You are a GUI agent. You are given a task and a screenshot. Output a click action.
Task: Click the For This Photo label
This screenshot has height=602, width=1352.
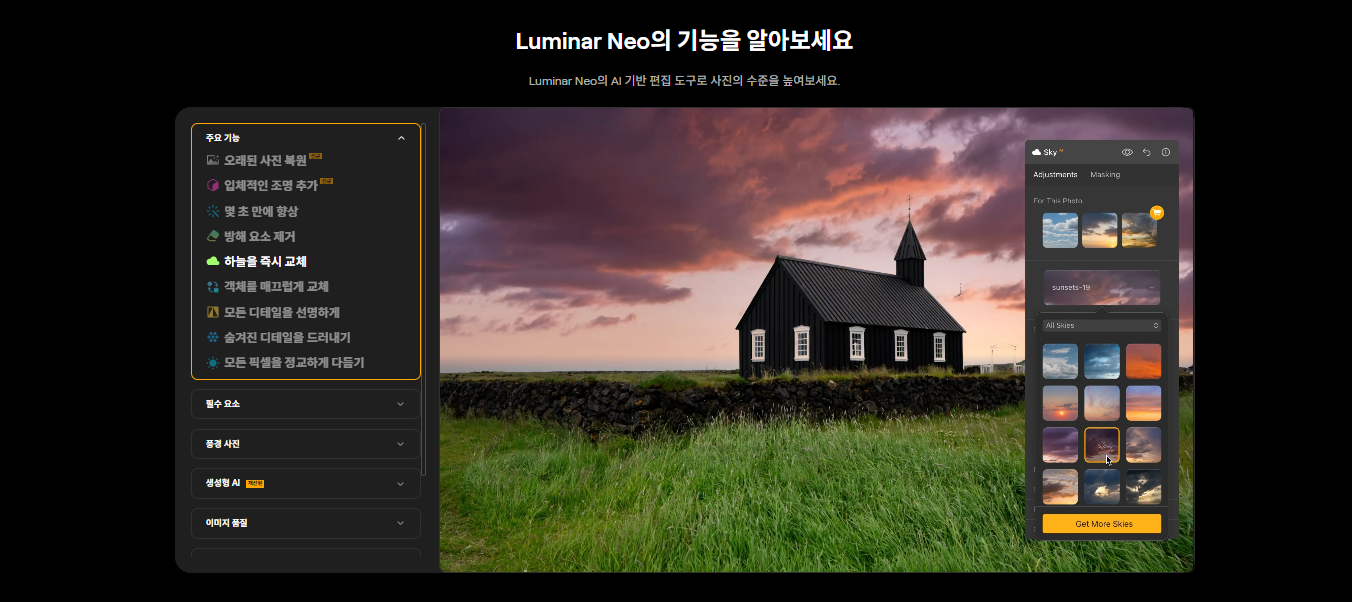point(1058,201)
